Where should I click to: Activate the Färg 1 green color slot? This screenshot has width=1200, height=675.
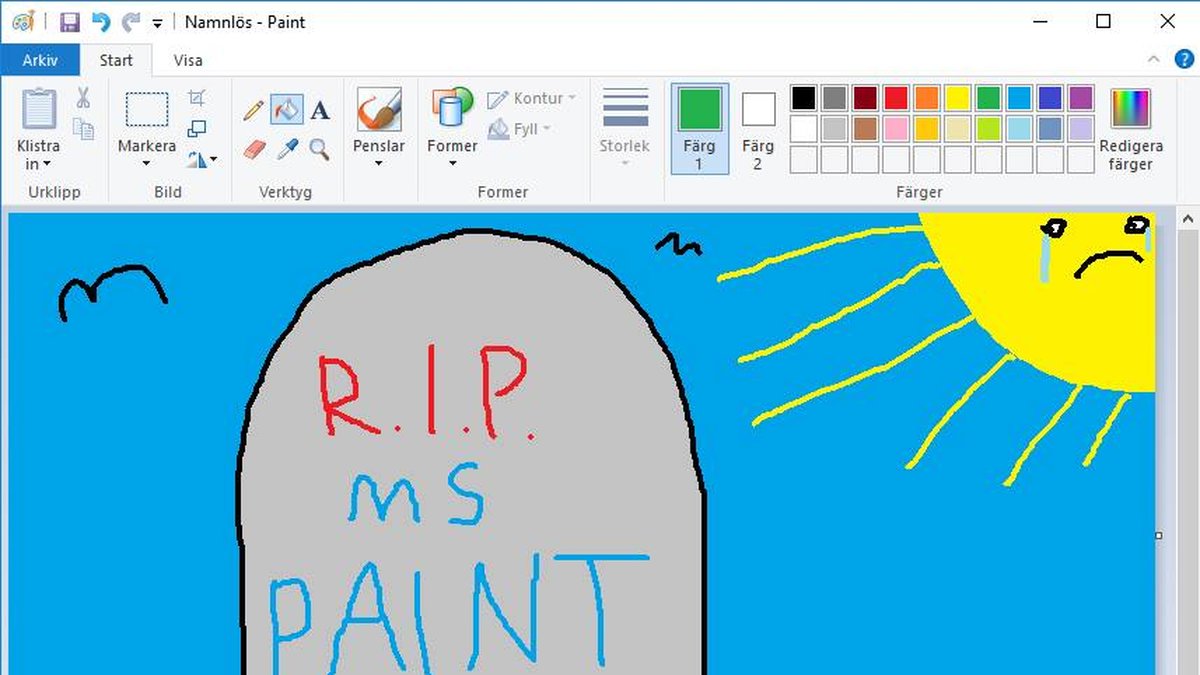[x=699, y=128]
